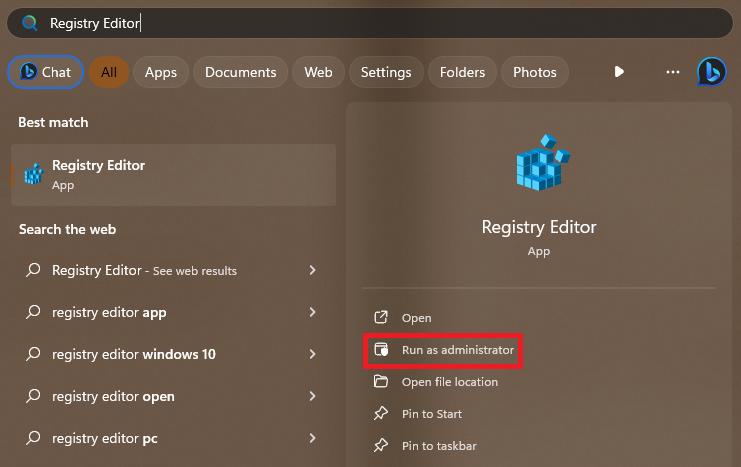Click the large Registry Editor app icon
Viewport: 741px width, 467px height.
541,160
